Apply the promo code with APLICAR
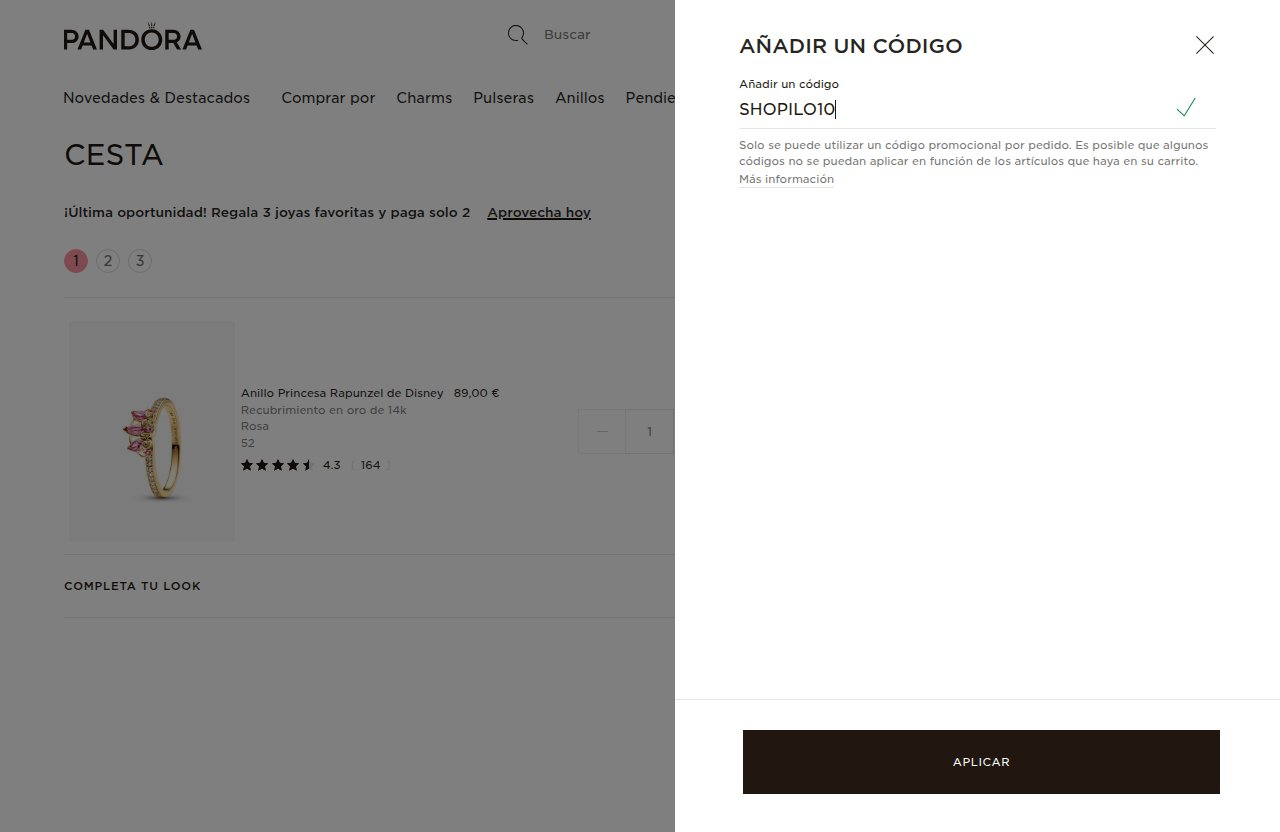Screen dimensions: 1280x832 coord(981,762)
